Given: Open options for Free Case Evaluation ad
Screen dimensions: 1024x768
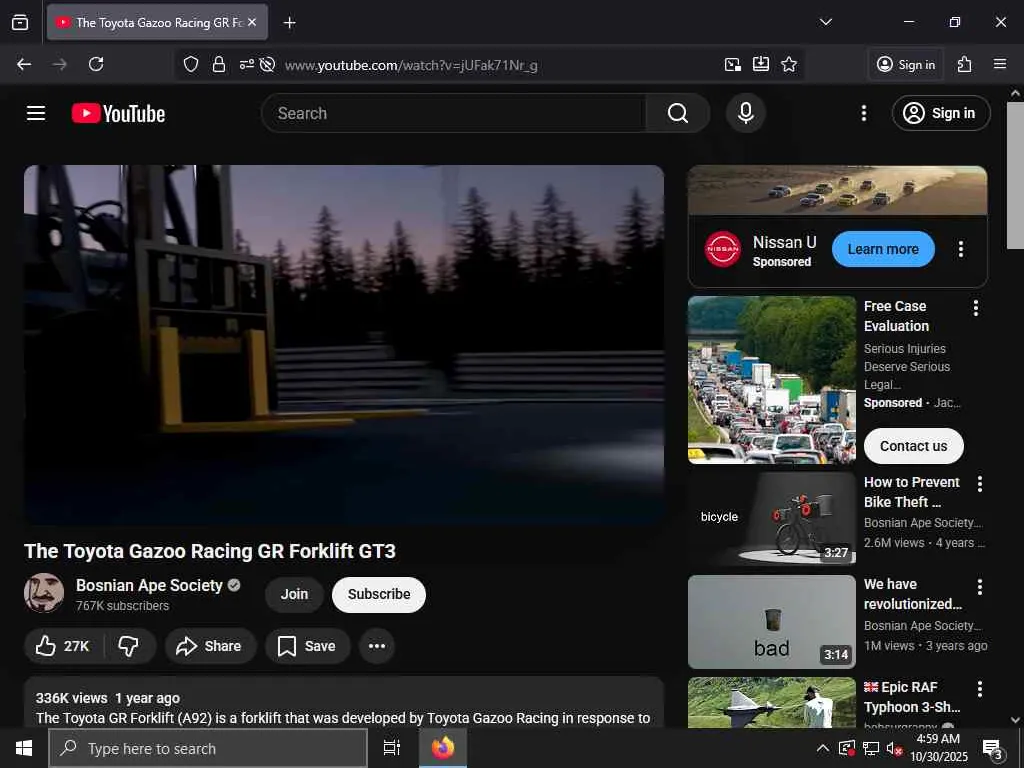Looking at the screenshot, I should [976, 308].
